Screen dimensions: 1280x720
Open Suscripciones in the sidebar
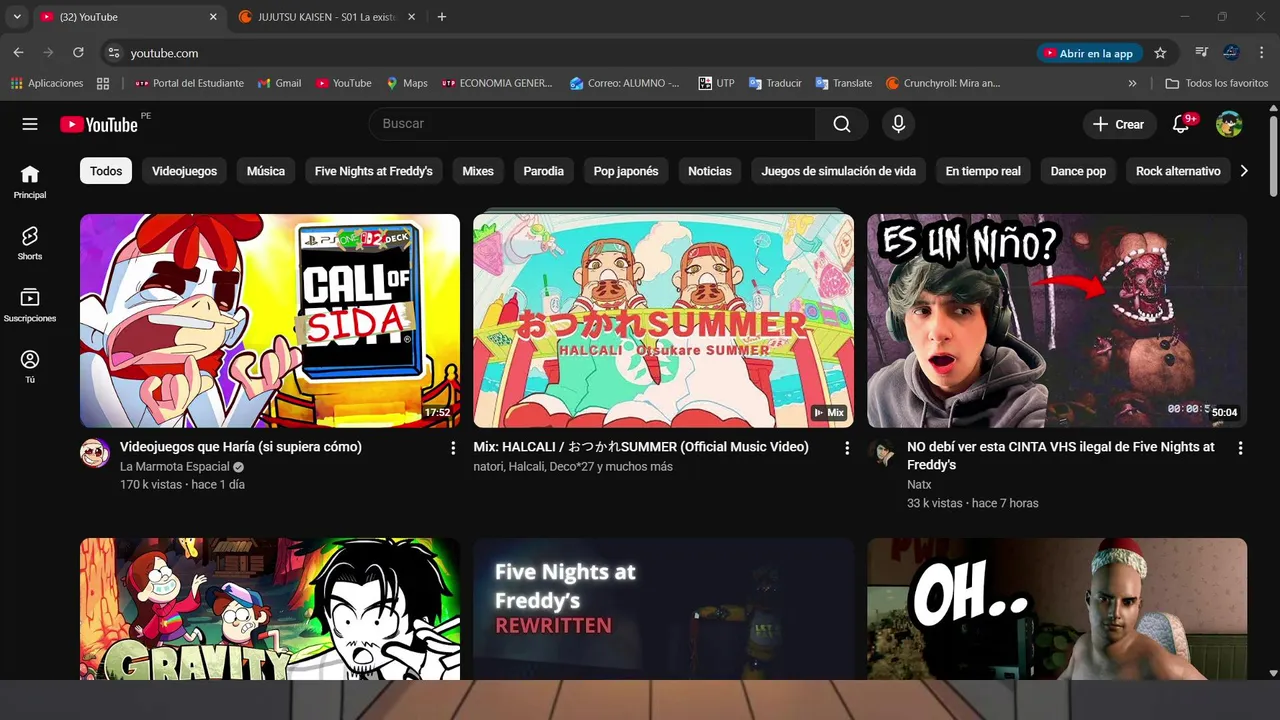pos(30,305)
